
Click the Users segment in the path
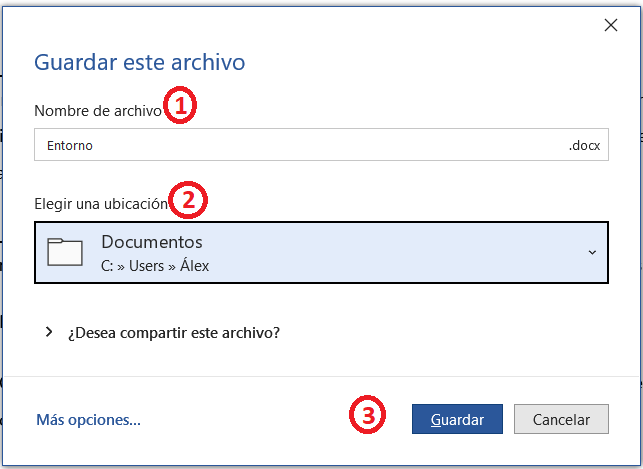(146, 266)
